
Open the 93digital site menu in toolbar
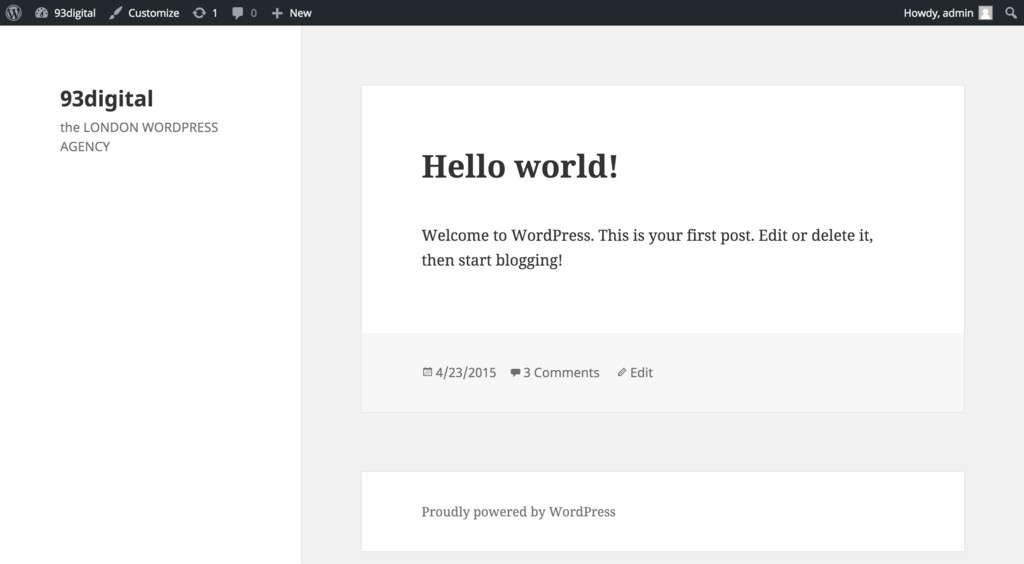pos(75,13)
